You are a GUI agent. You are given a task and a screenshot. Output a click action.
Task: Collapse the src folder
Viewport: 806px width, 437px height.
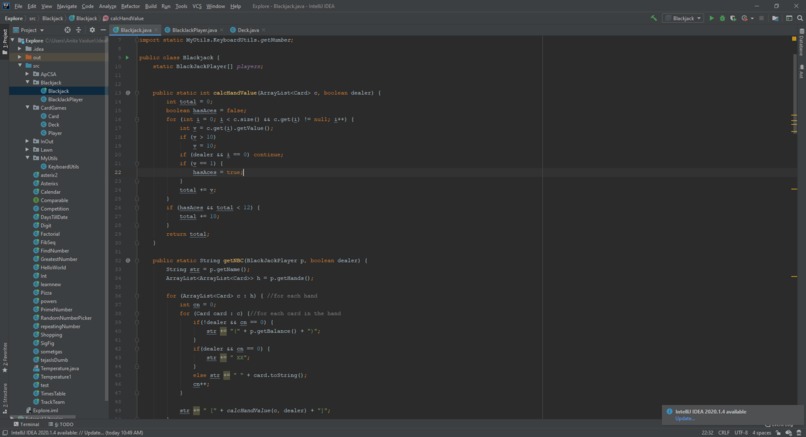pyautogui.click(x=20, y=65)
